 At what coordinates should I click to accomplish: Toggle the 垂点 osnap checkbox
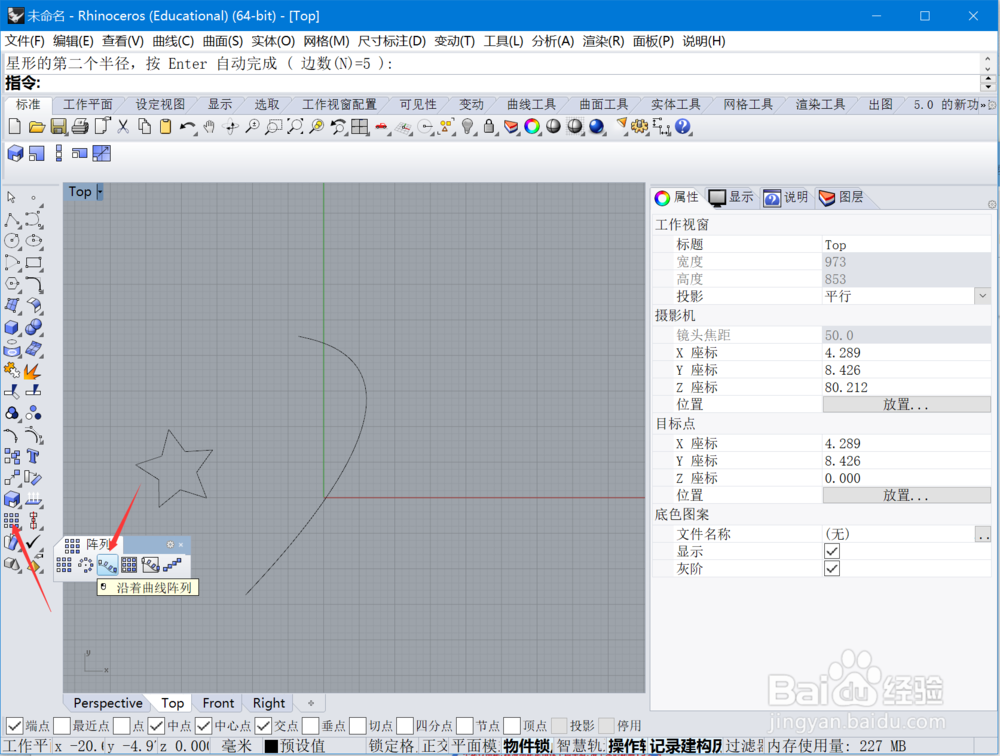pyautogui.click(x=311, y=725)
